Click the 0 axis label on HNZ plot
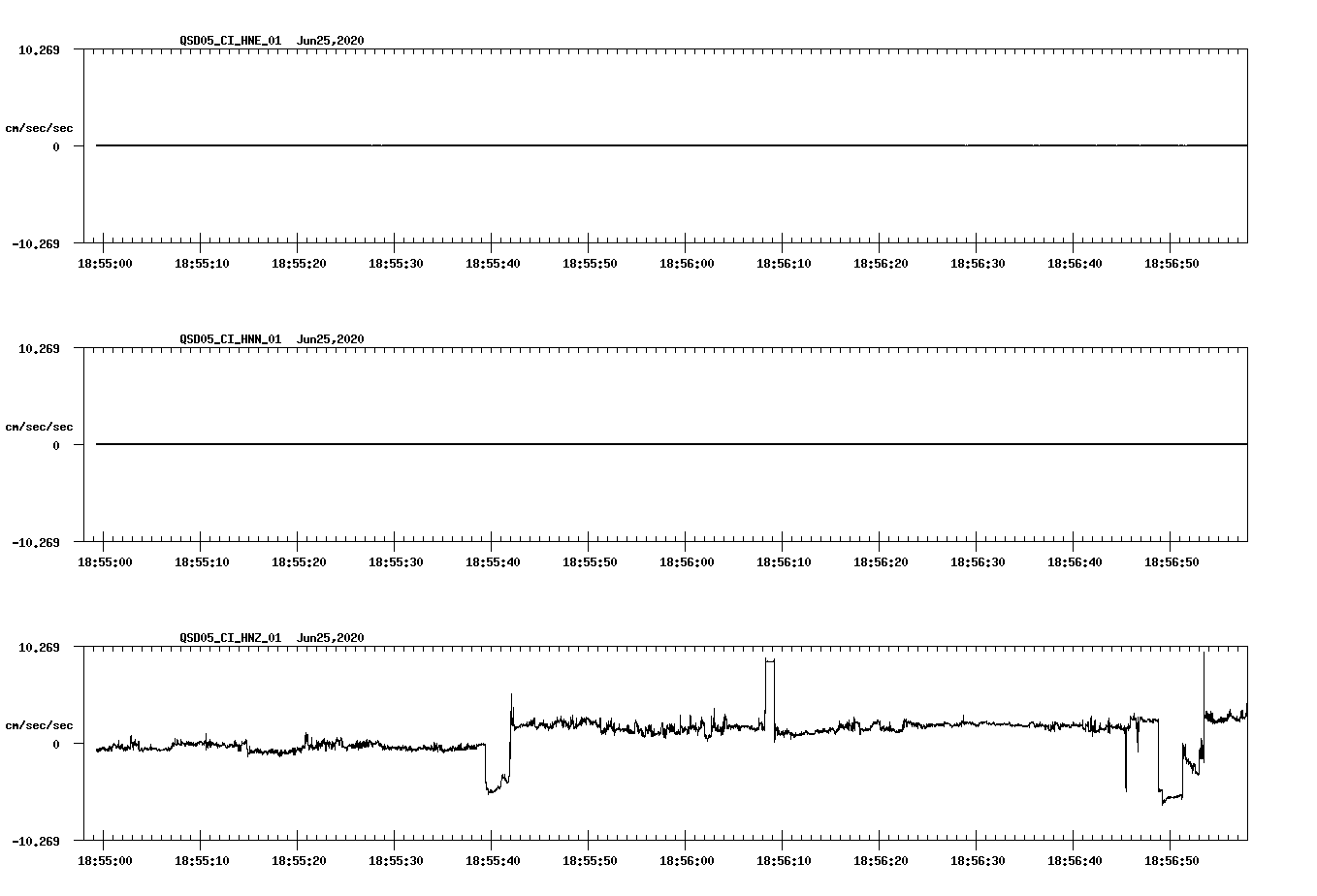Screen dimensions: 1317x896 pos(56,744)
